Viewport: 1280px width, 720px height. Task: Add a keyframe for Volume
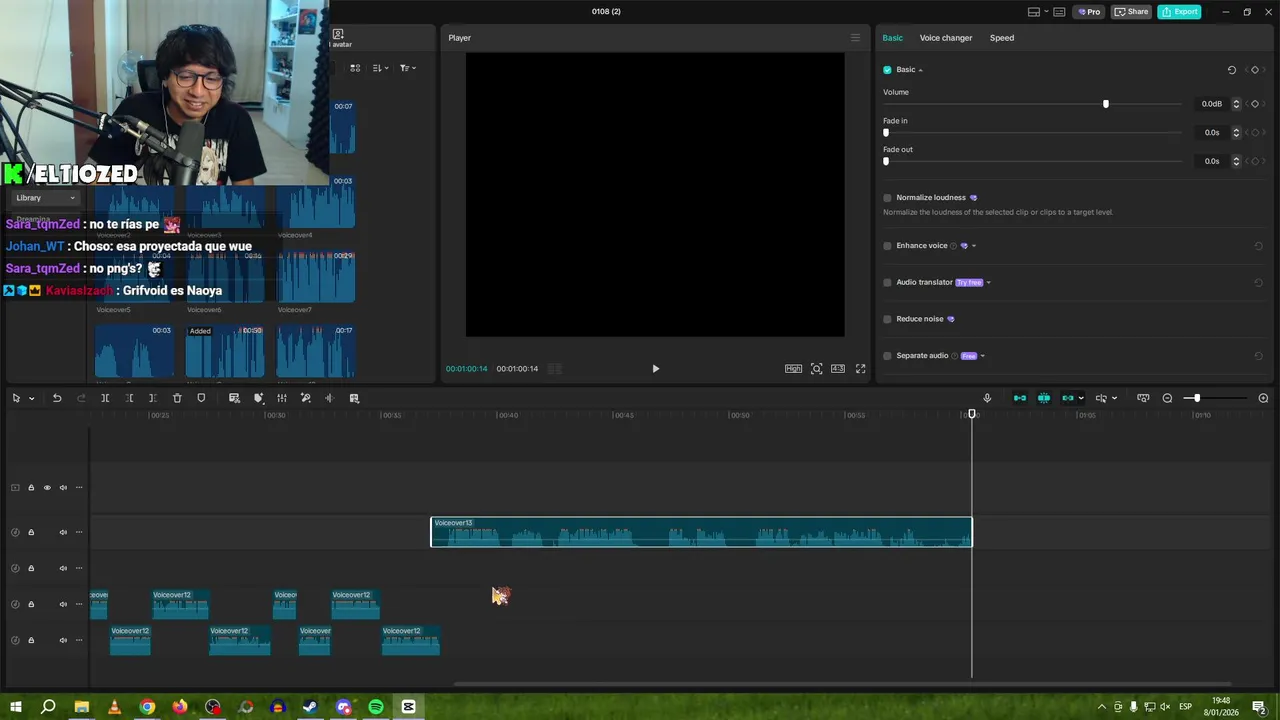[1255, 104]
